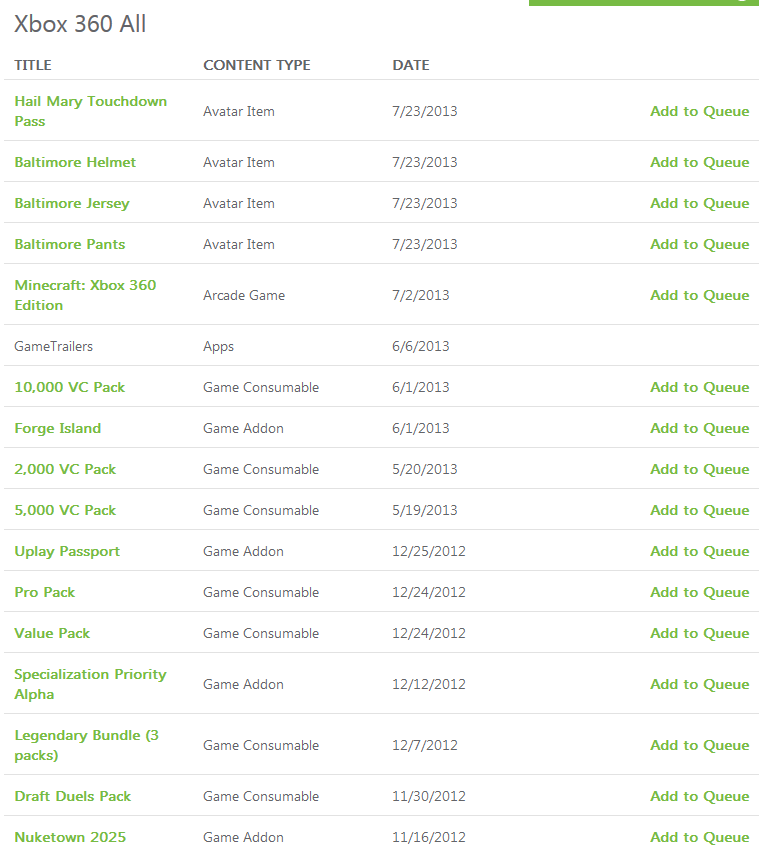The height and width of the screenshot is (852, 770).
Task: Open 10,000 VC Pack link
Action: 70,387
